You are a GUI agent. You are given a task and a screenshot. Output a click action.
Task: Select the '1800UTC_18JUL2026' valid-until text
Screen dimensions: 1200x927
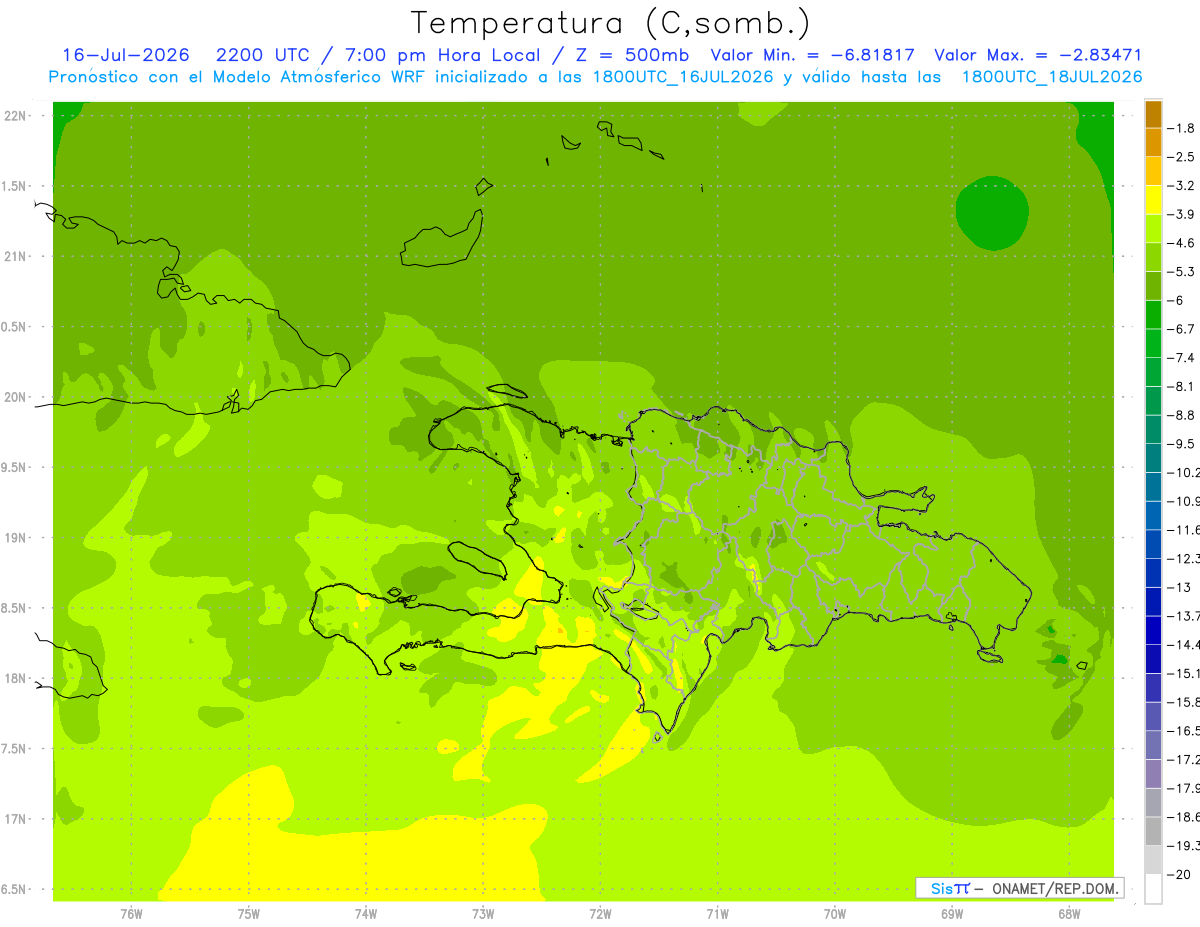(x=1052, y=77)
